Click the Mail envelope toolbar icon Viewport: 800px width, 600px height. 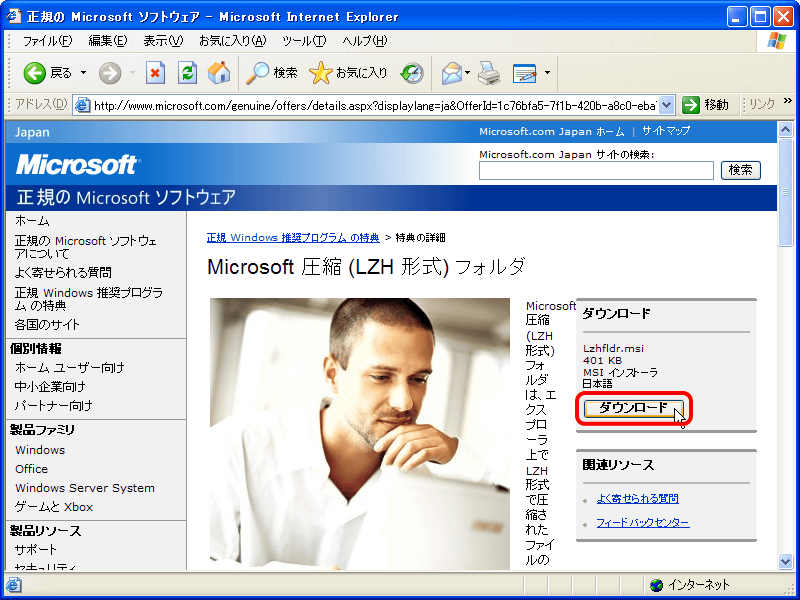point(452,73)
